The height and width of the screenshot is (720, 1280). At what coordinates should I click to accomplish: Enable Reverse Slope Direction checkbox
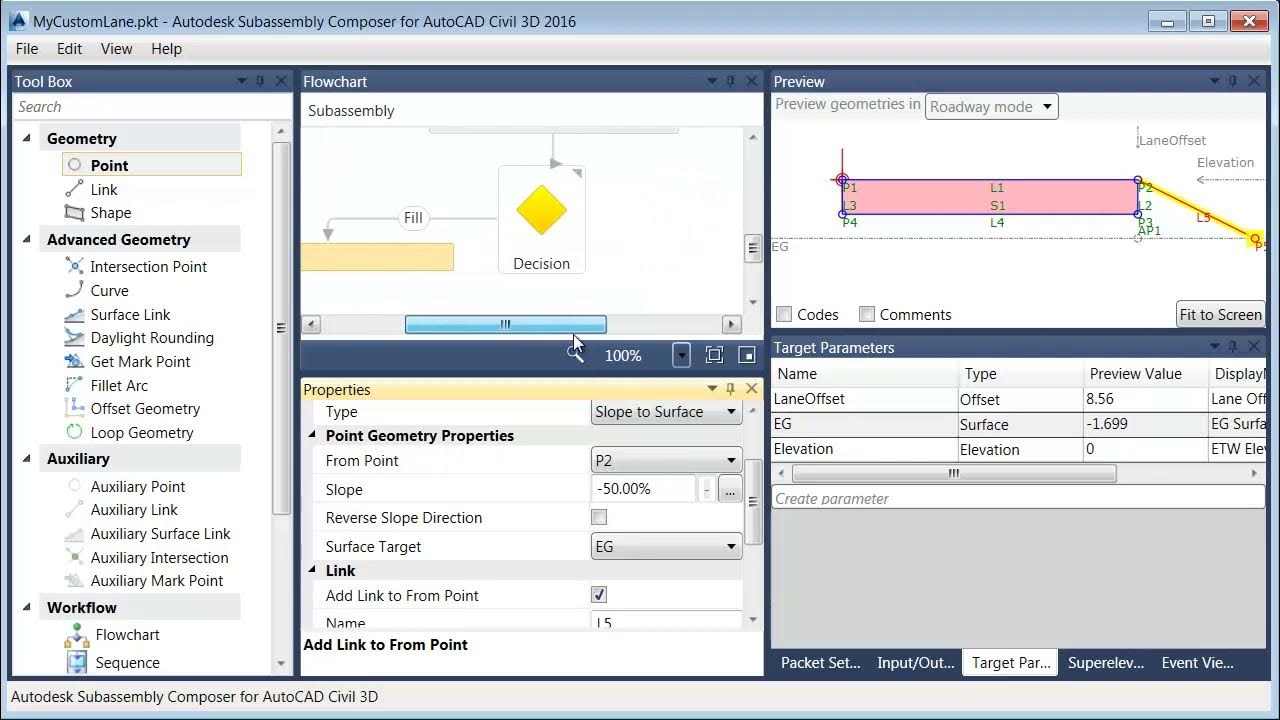[599, 517]
